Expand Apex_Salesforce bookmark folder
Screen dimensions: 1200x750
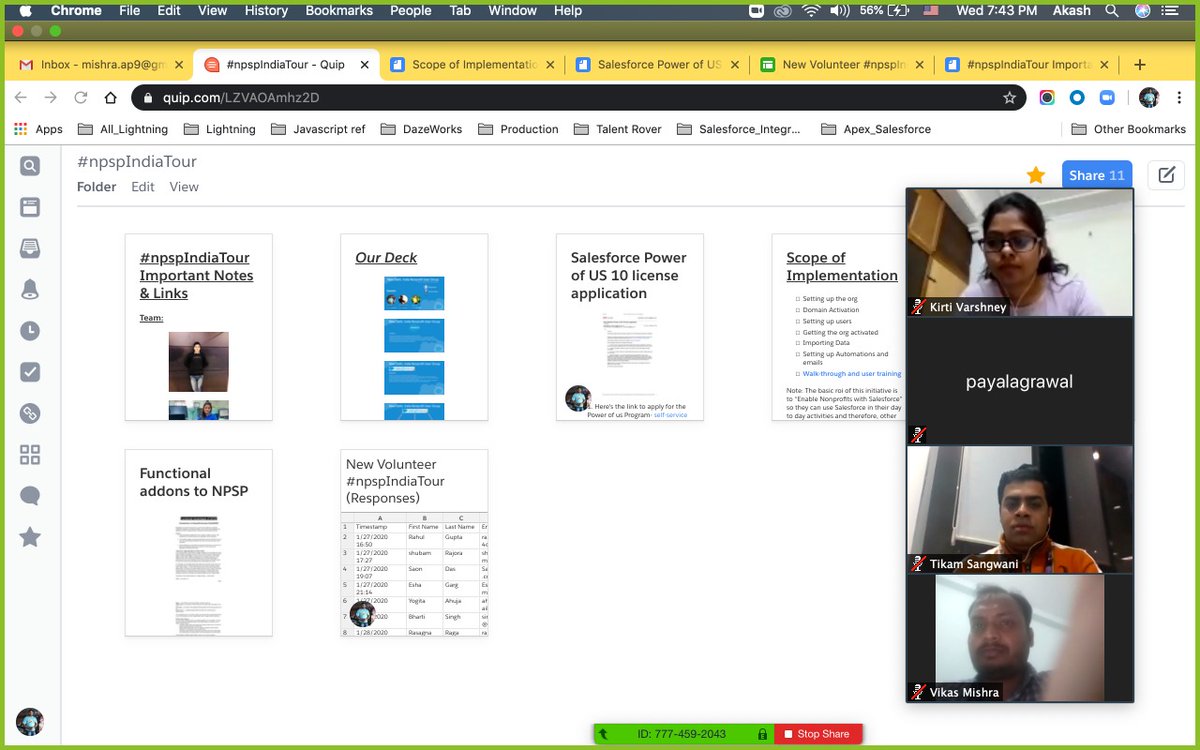(x=875, y=129)
